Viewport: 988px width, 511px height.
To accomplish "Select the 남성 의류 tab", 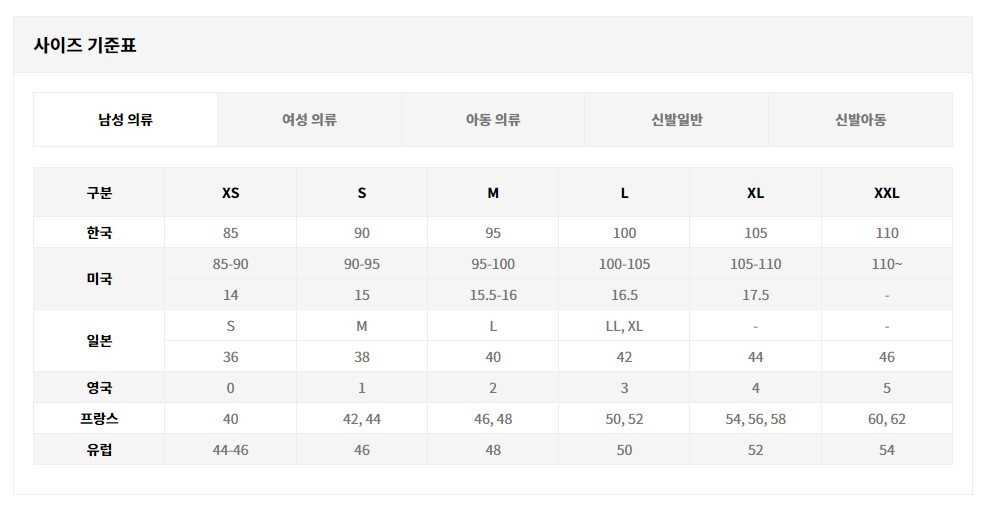I will pos(125,120).
